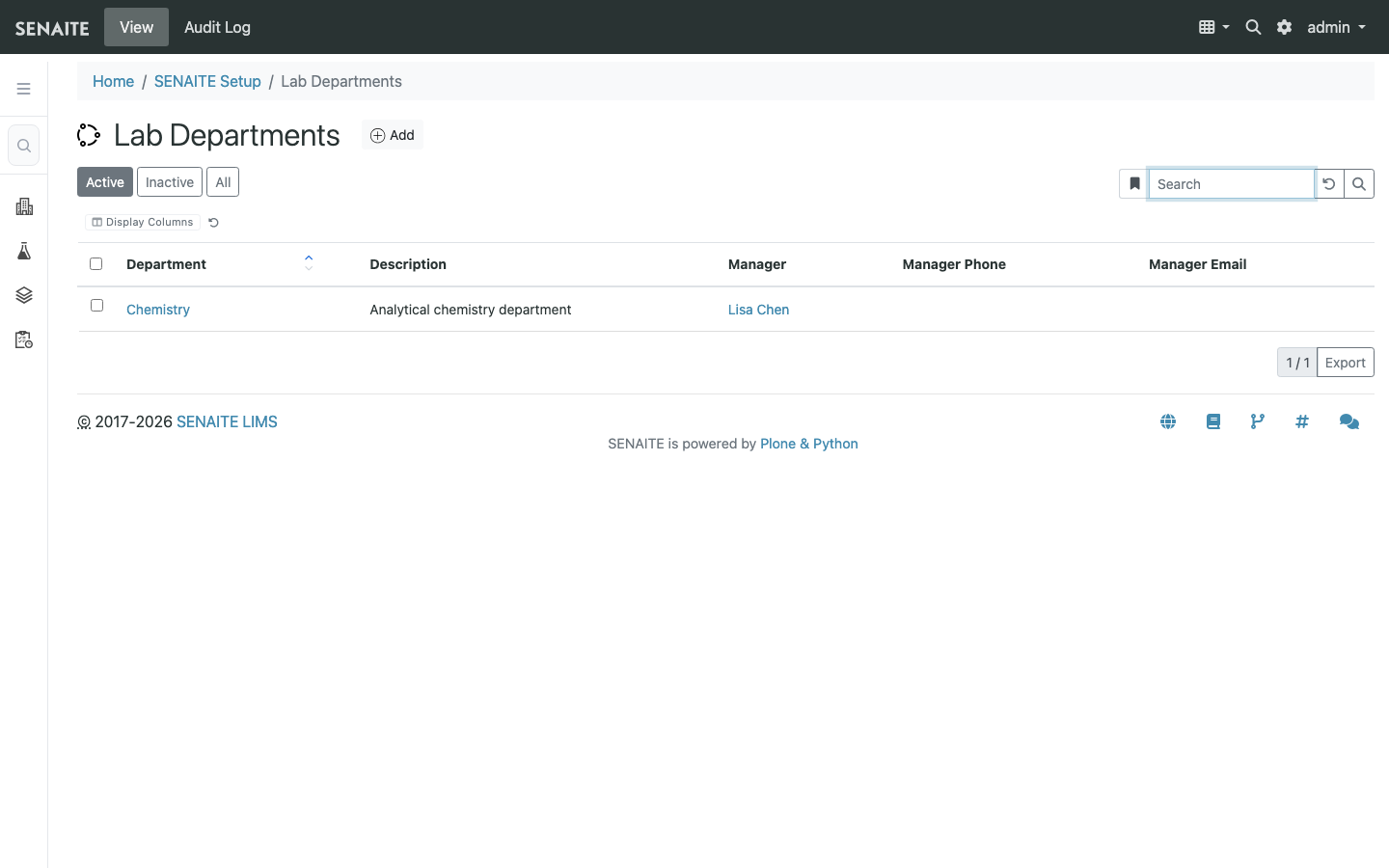Viewport: 1389px width, 868px height.
Task: Show Active departments filter
Action: tap(105, 182)
